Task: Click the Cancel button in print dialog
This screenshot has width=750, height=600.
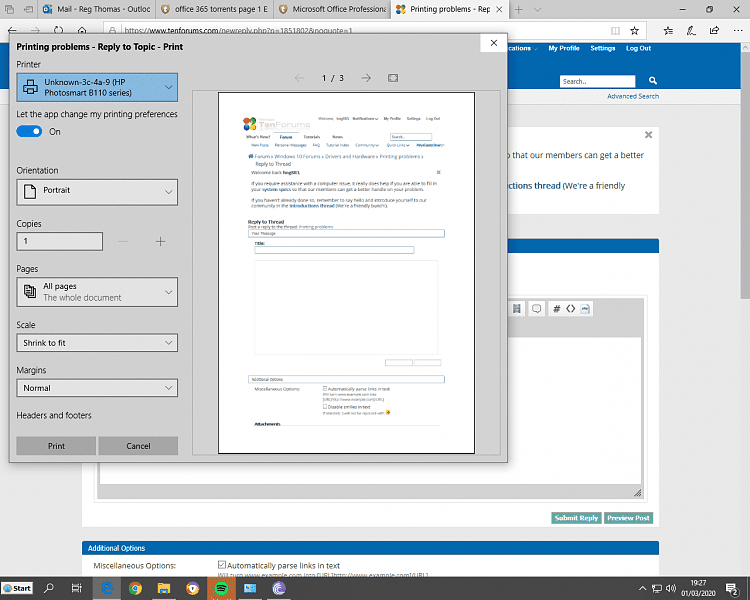Action: coord(138,445)
